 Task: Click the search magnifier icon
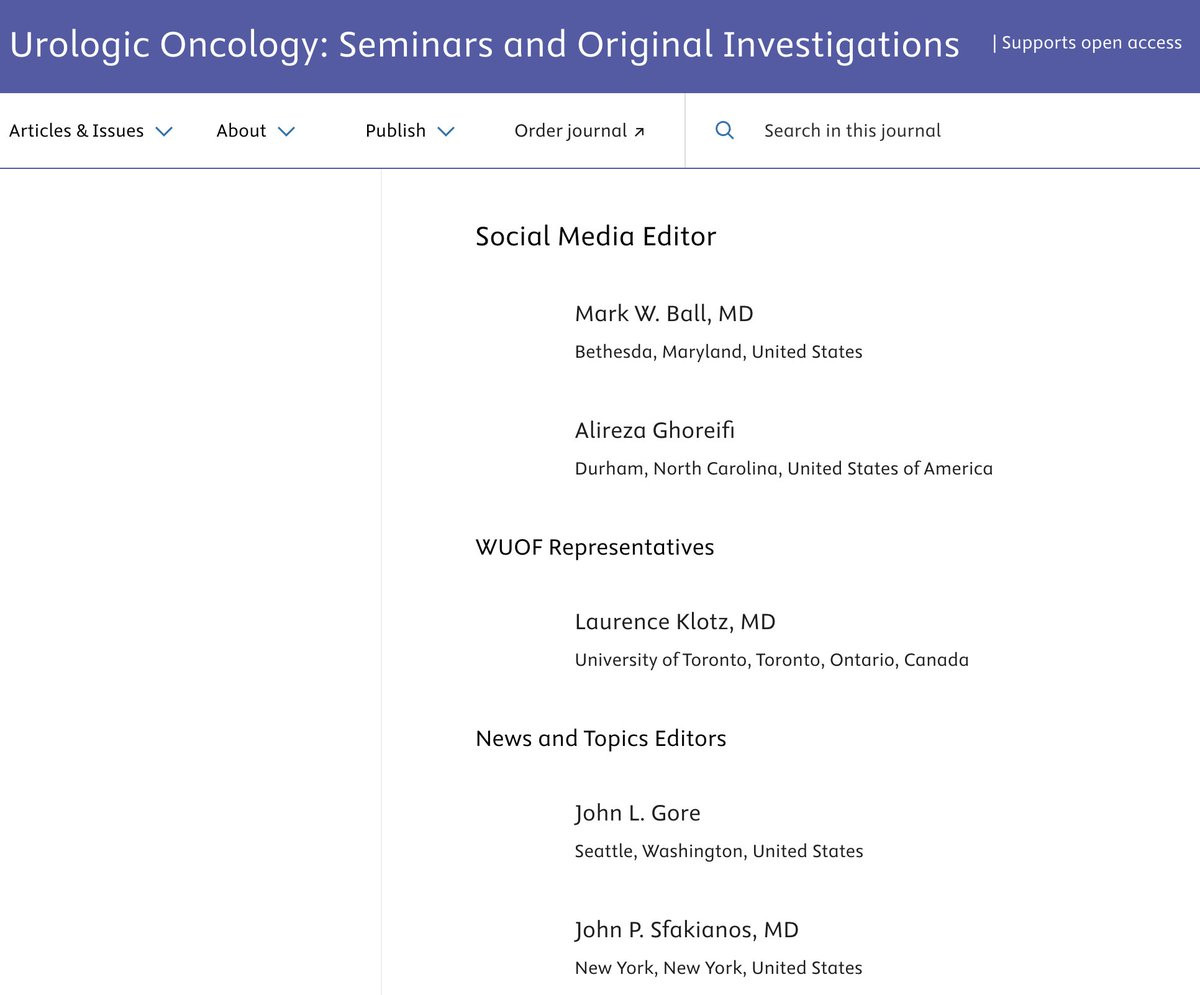pos(725,131)
